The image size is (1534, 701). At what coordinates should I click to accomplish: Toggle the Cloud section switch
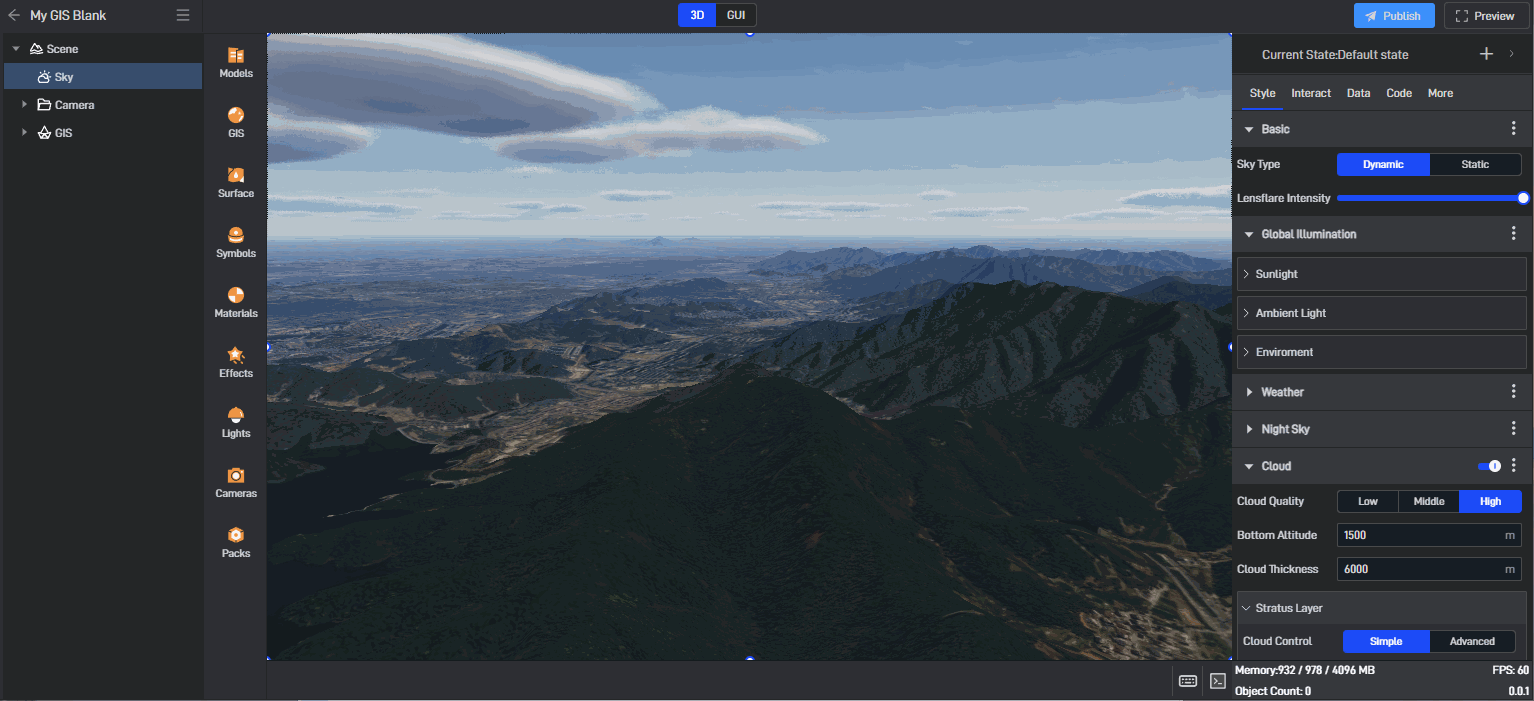(x=1489, y=466)
